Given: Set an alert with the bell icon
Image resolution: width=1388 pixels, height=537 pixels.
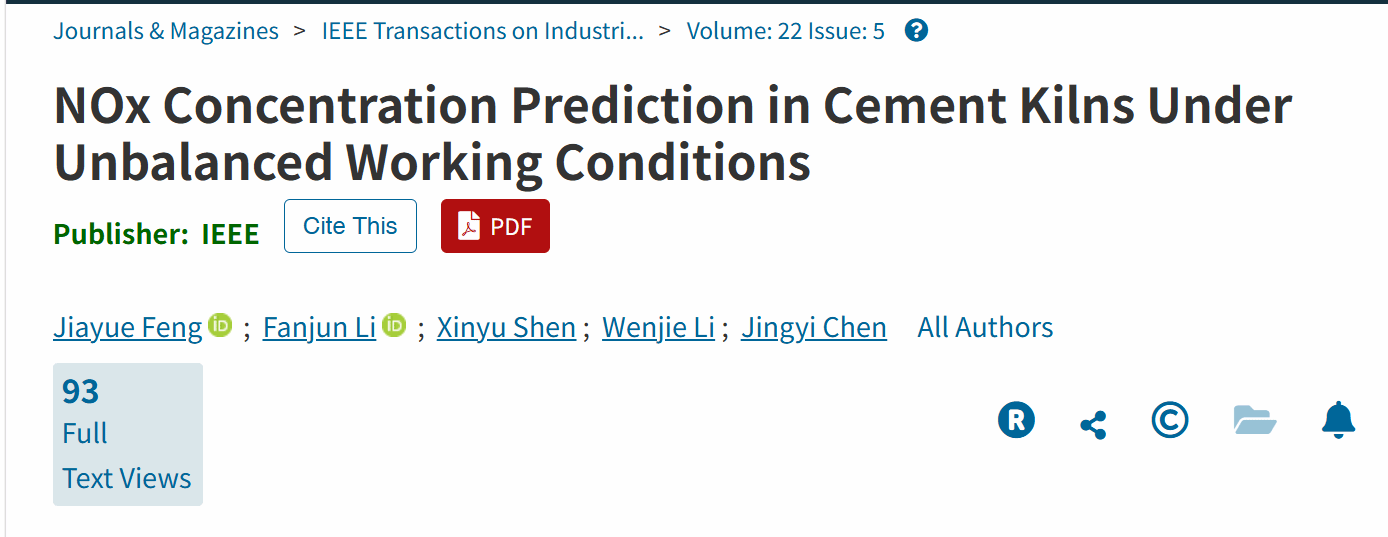Looking at the screenshot, I should coord(1338,420).
